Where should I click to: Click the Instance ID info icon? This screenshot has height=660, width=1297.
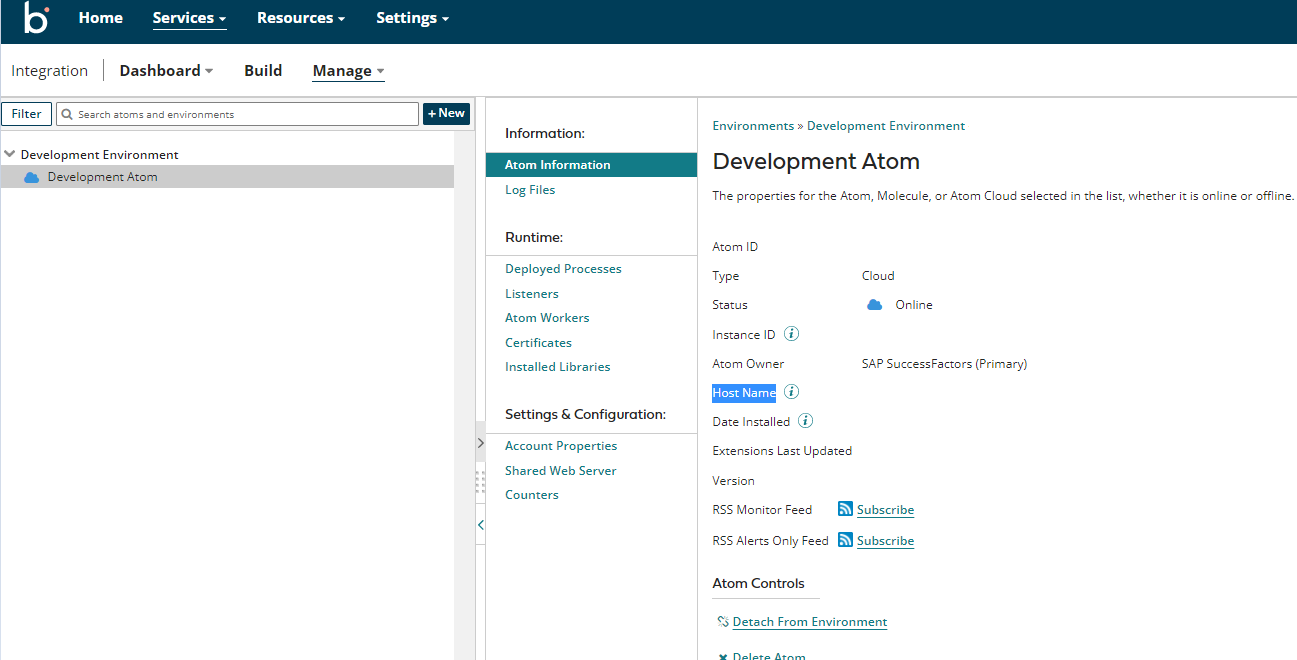click(791, 334)
